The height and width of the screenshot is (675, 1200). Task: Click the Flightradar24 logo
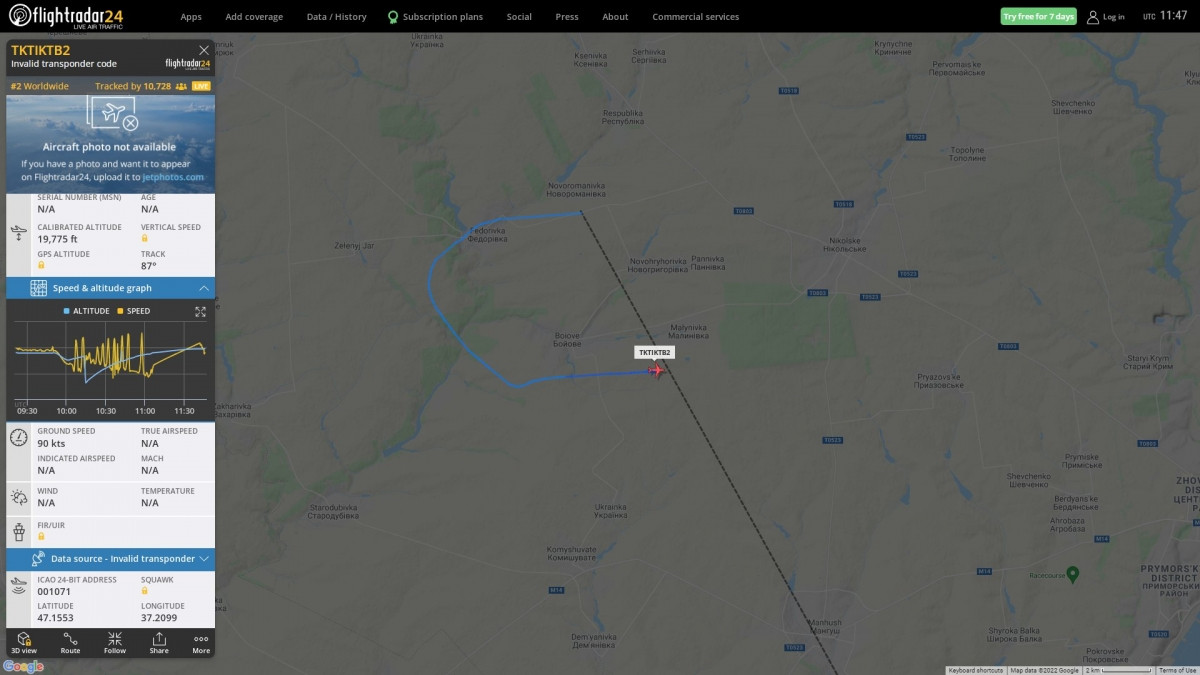(66, 16)
